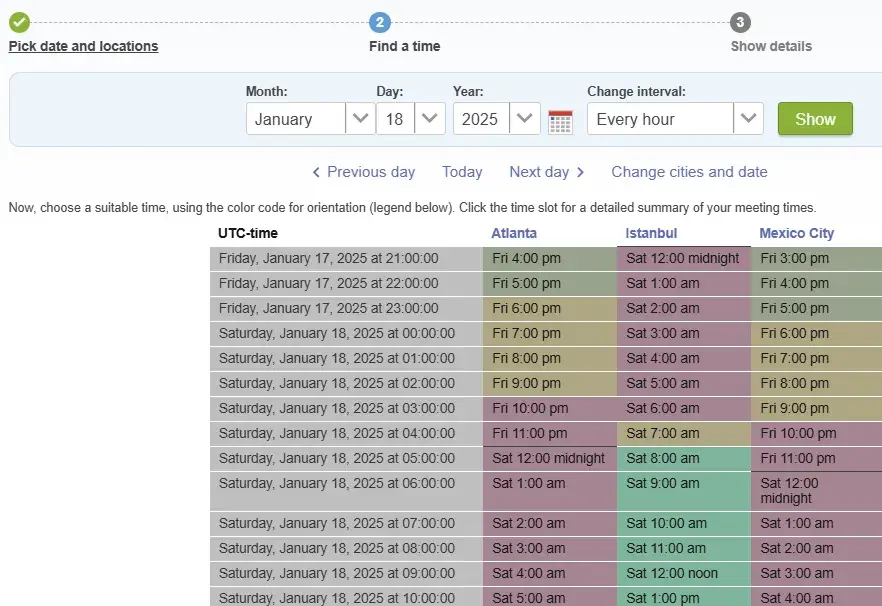Go back to Pick date and locations

click(83, 46)
